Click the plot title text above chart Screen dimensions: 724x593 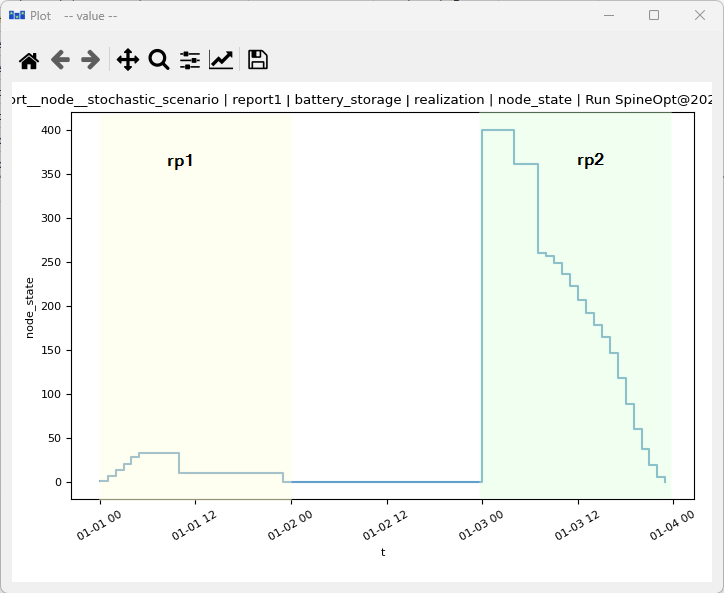(x=362, y=100)
